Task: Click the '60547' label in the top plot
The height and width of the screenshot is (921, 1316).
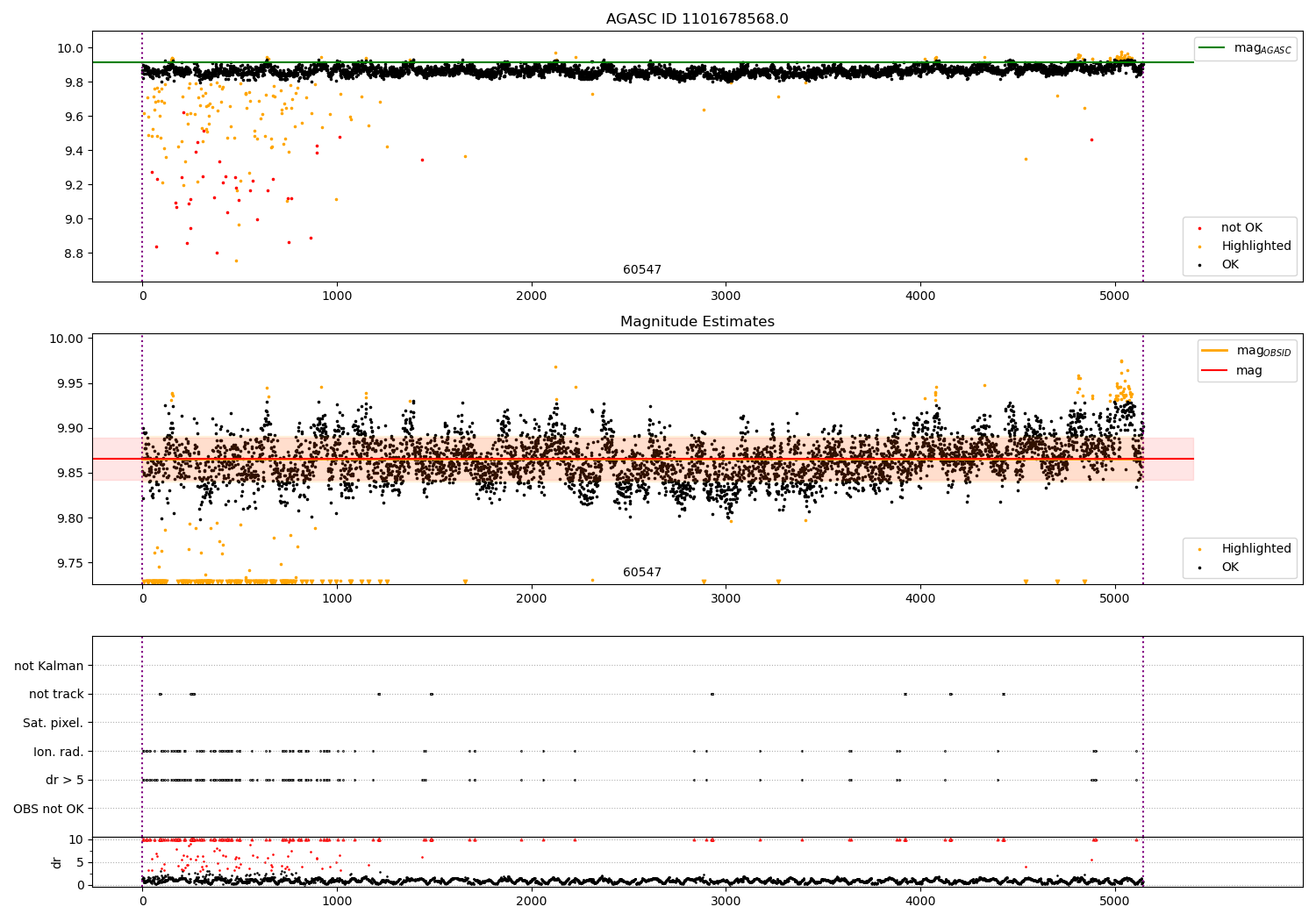Action: [642, 270]
